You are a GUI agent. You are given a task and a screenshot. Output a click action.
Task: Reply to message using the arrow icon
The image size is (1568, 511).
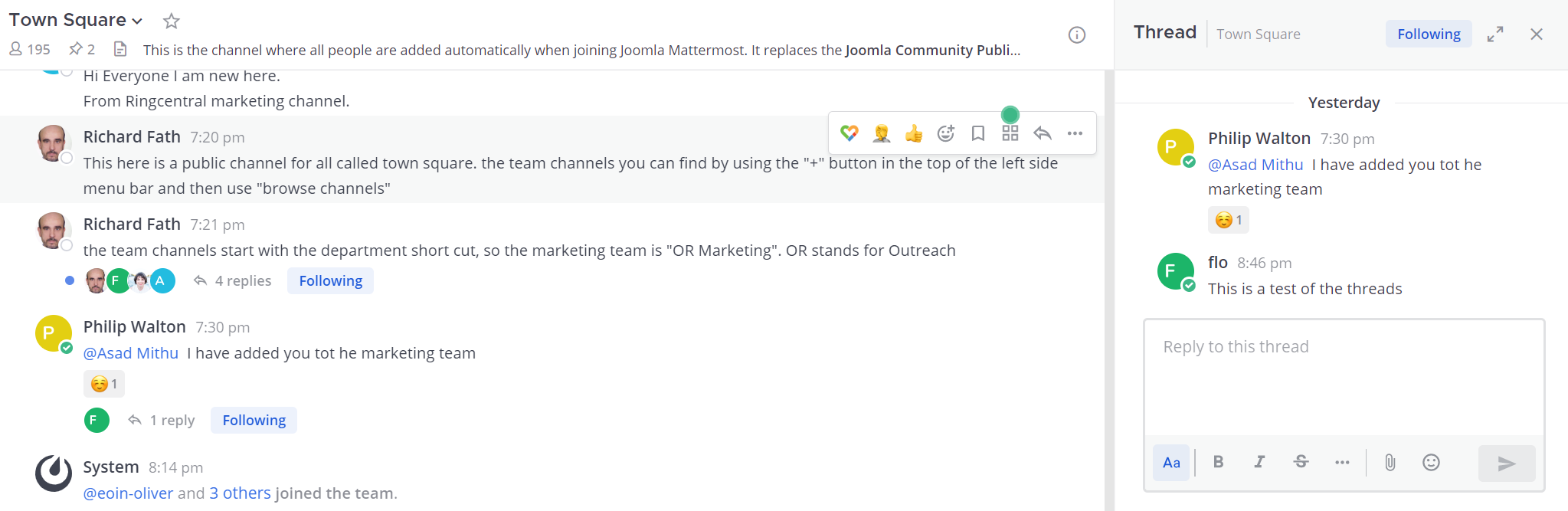point(1042,133)
